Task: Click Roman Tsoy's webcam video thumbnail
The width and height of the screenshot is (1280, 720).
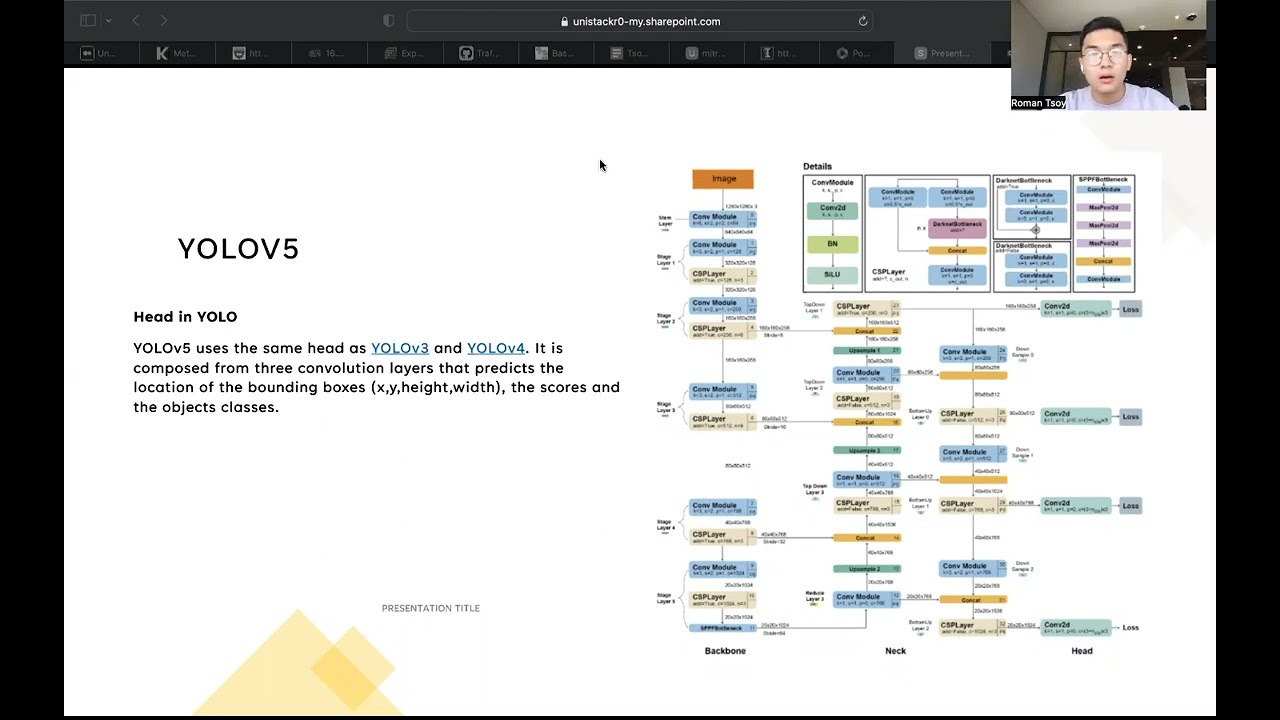Action: [x=1108, y=55]
